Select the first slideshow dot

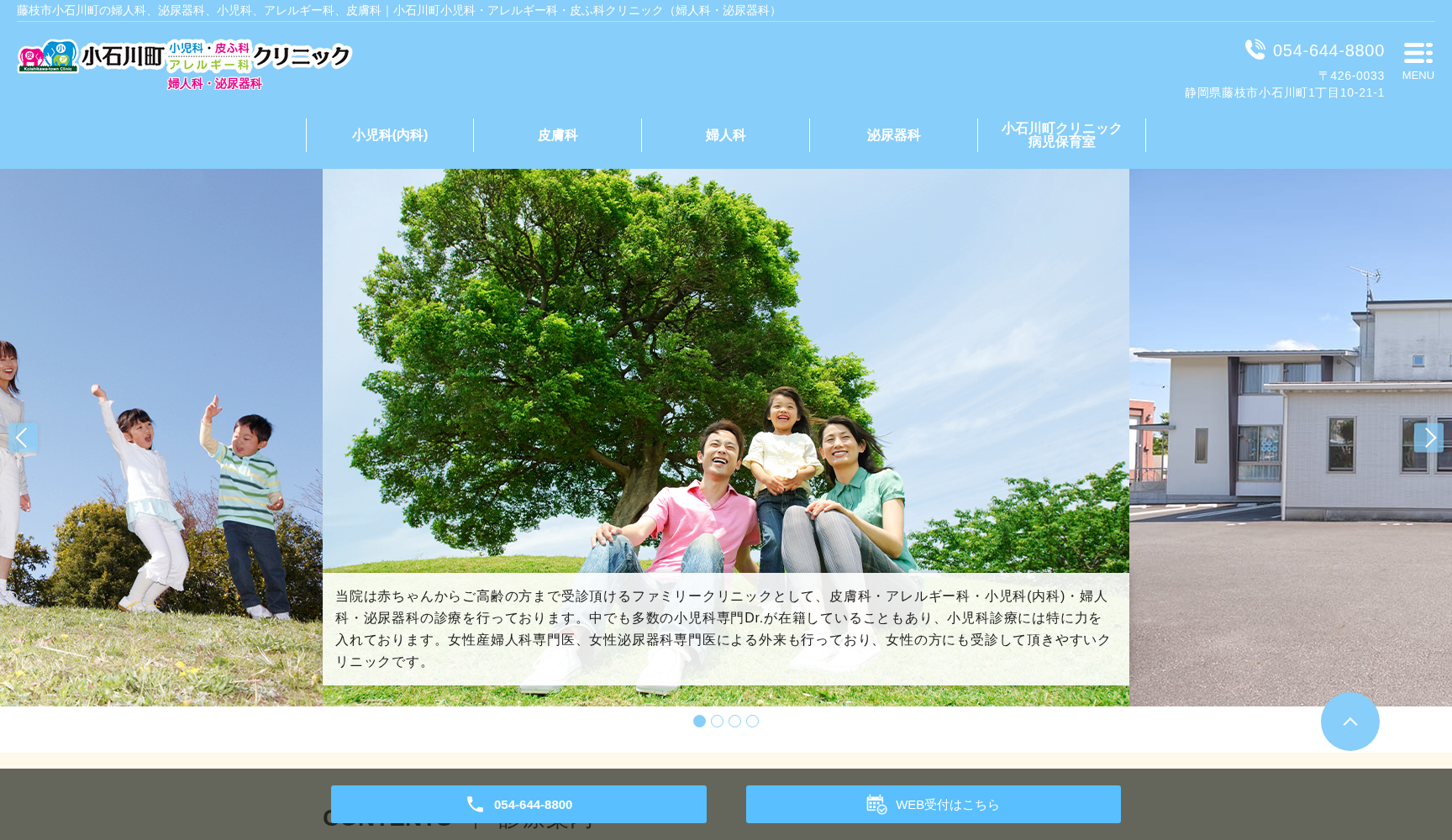point(699,722)
